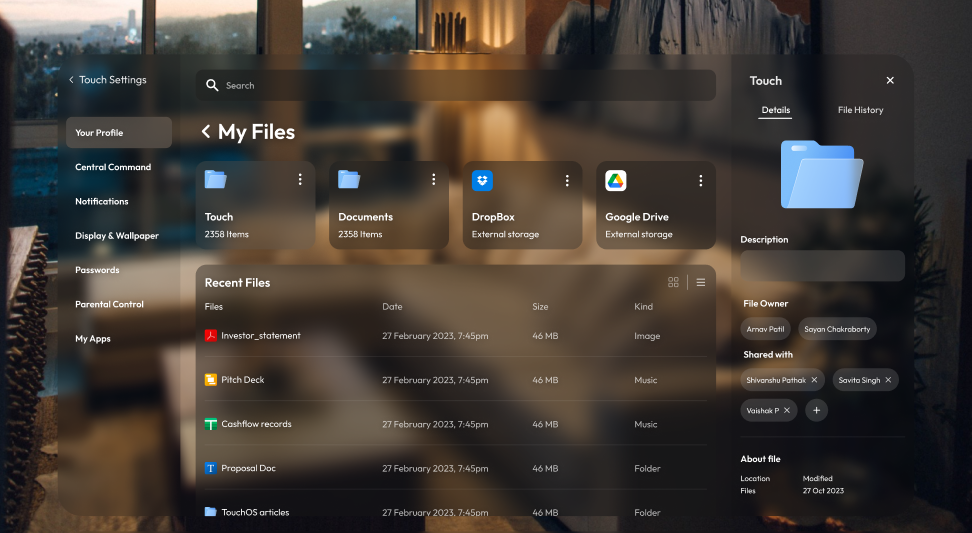Screen dimensions: 972x533
Task: Open the Documents folder three-dot menu
Action: coord(434,180)
